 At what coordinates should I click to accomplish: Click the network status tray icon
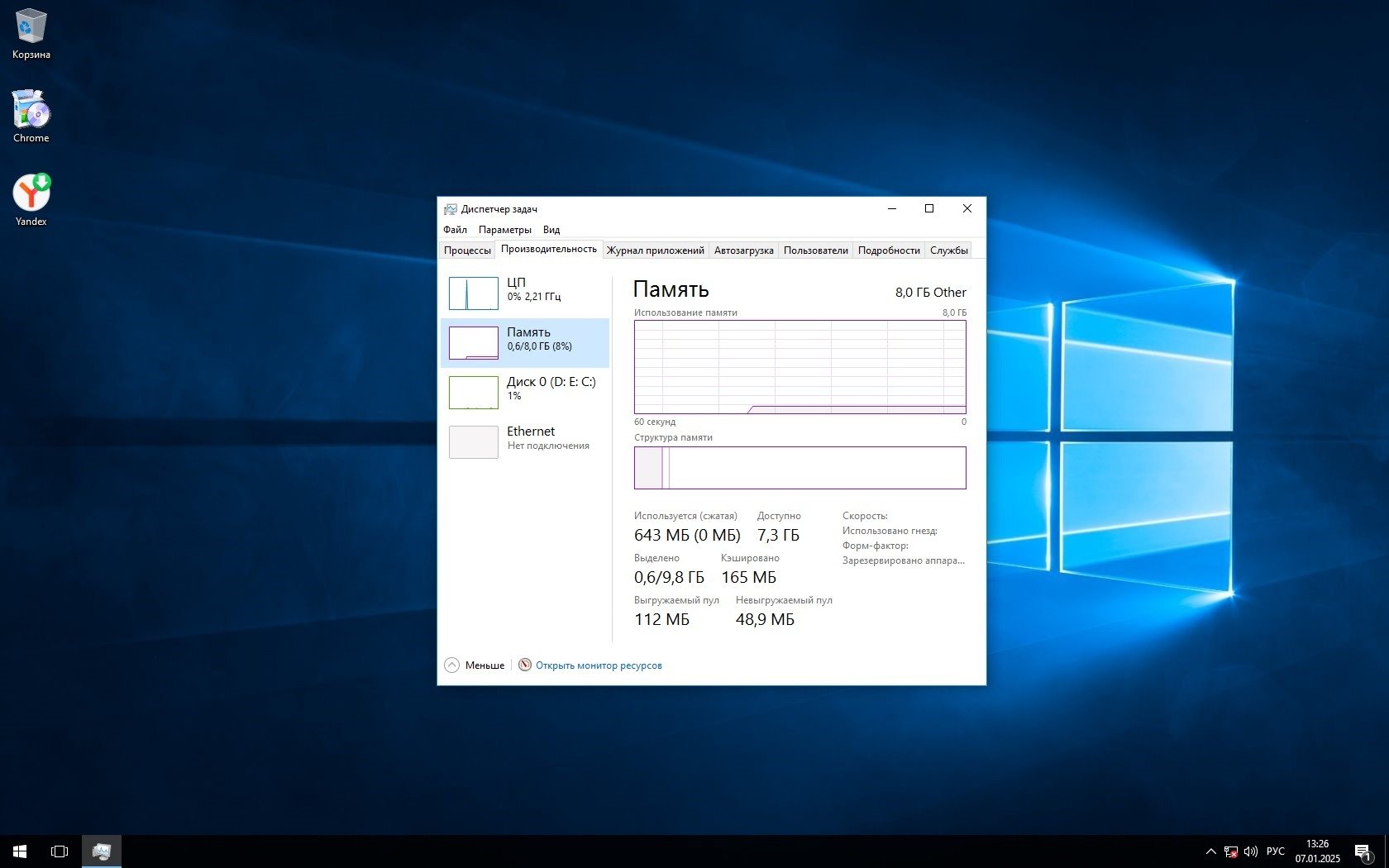[1230, 851]
